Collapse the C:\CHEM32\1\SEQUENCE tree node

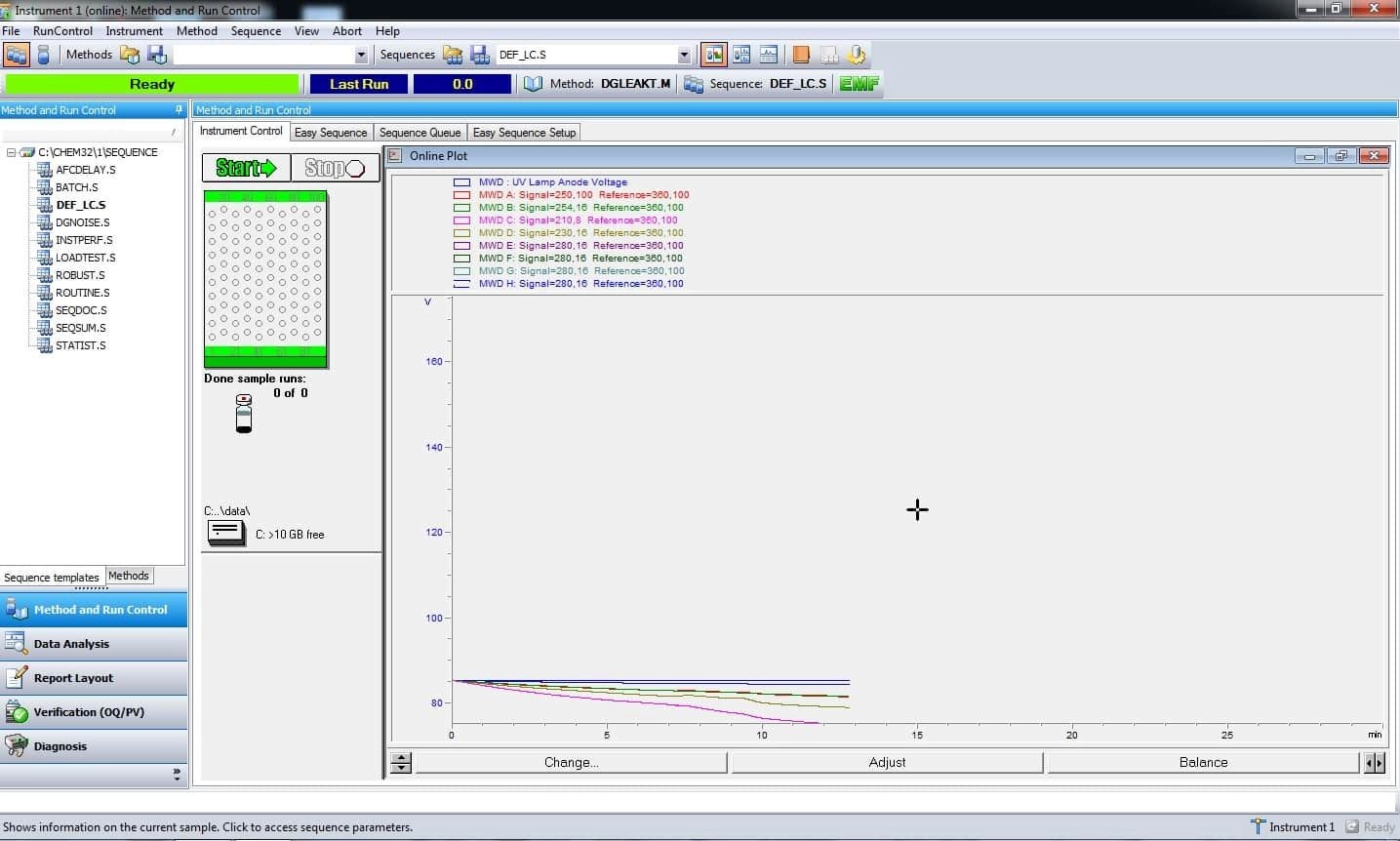[x=12, y=152]
